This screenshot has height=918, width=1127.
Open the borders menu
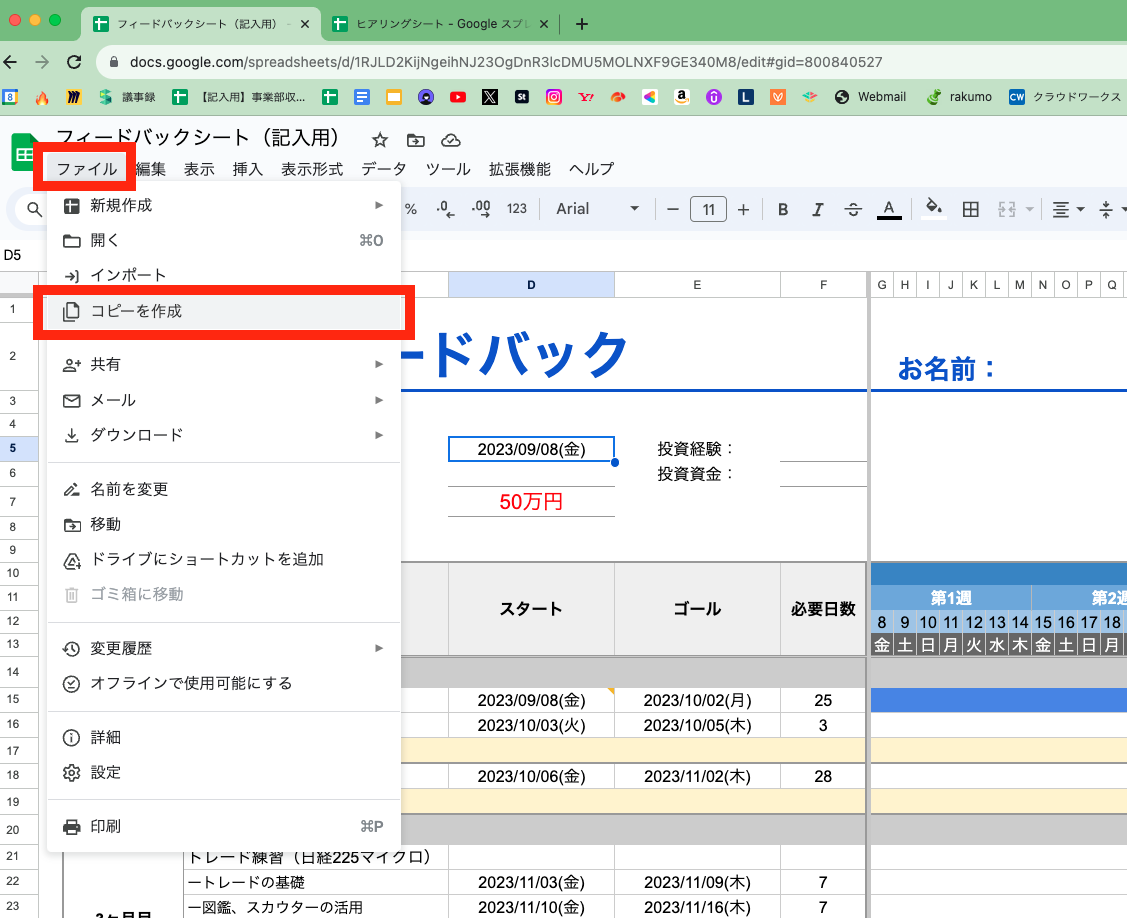pyautogui.click(x=970, y=209)
